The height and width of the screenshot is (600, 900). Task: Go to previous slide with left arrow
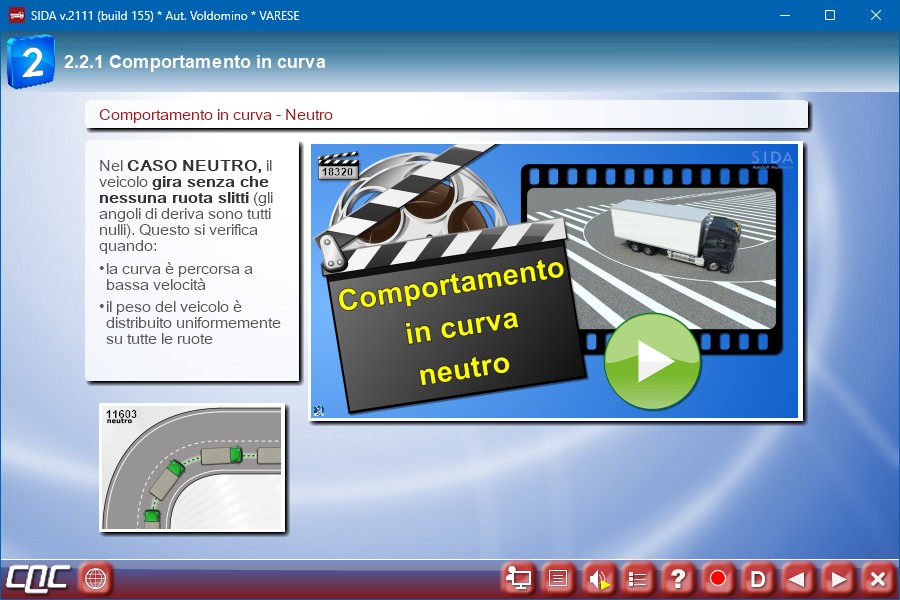coord(797,578)
